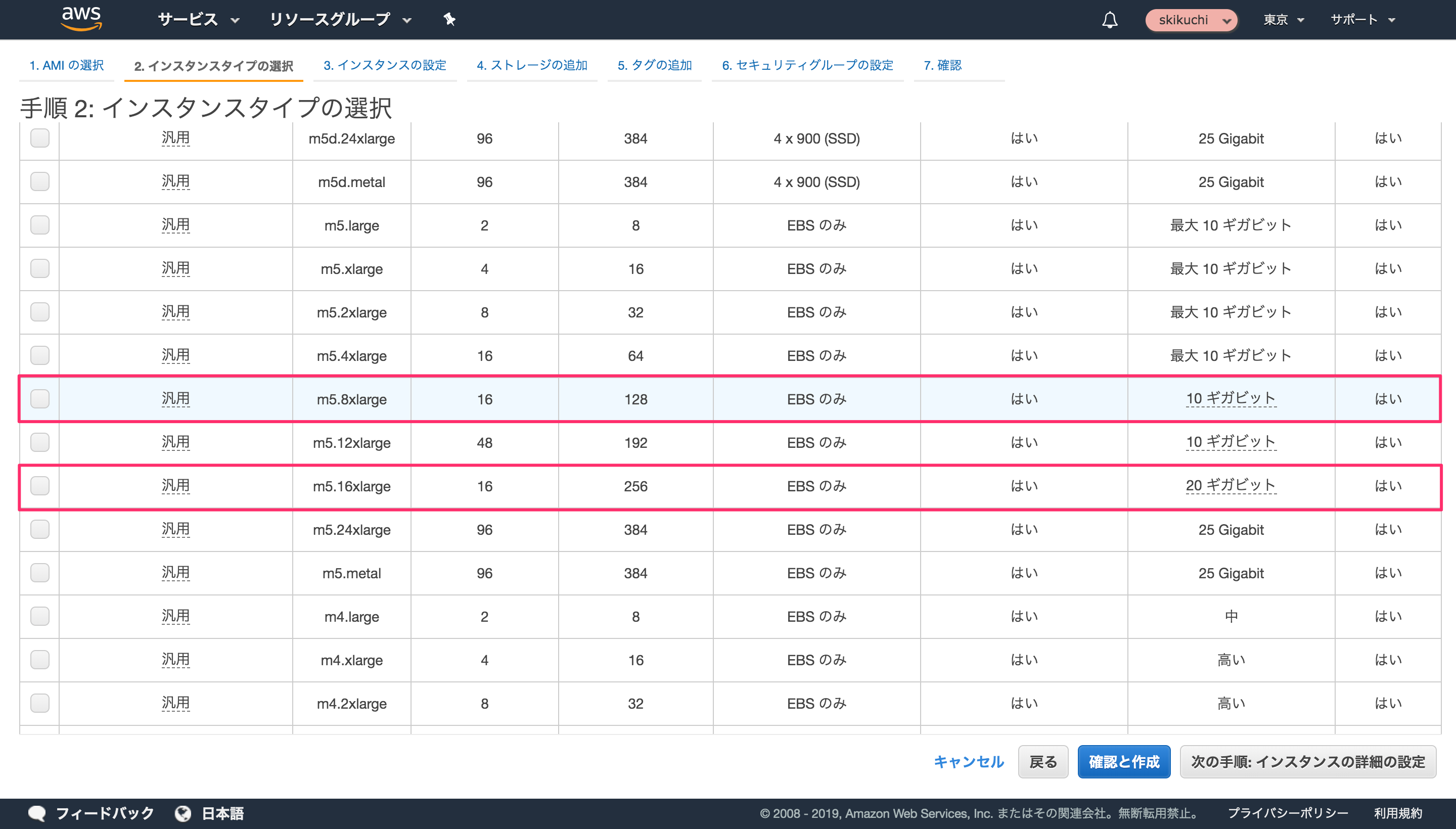This screenshot has height=829, width=1456.
Task: Tick the m4.large row checkbox
Action: click(x=40, y=616)
